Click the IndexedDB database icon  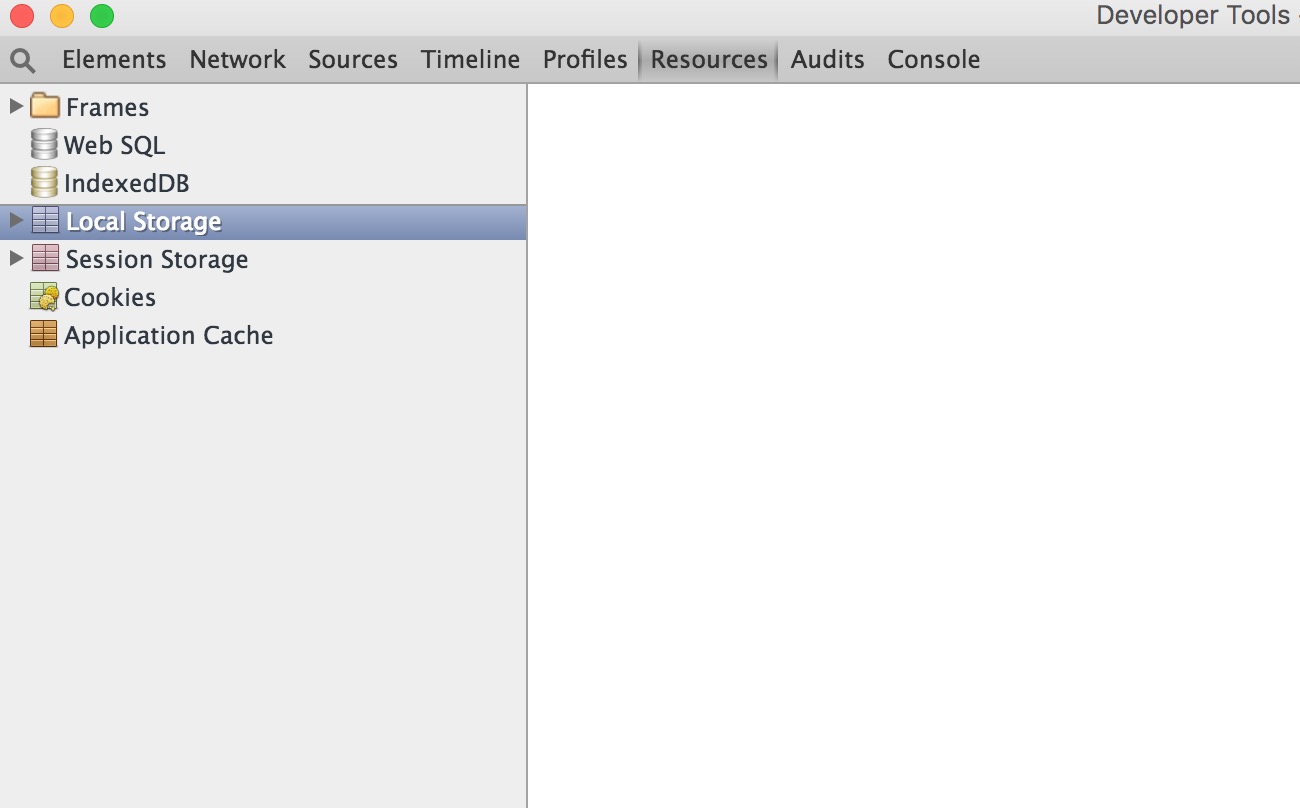[44, 183]
